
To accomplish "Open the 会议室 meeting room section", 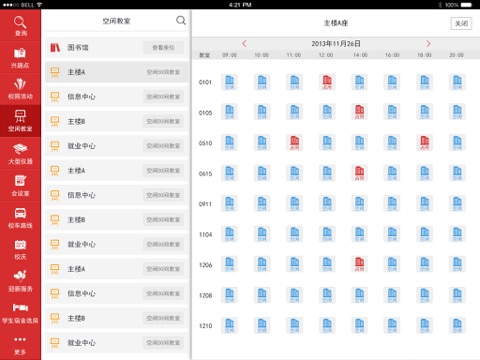I will click(x=20, y=186).
